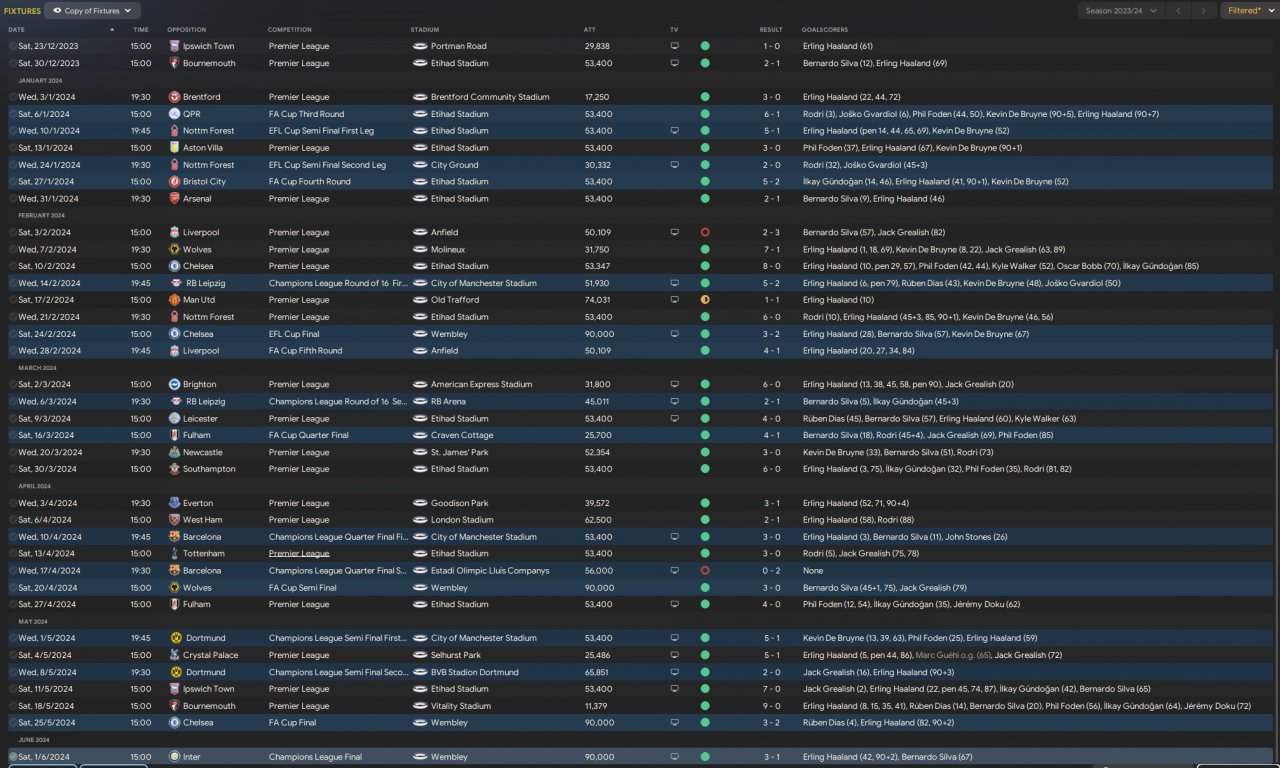
Task: Click attendance 74,031 at Old Trafford
Action: point(597,300)
